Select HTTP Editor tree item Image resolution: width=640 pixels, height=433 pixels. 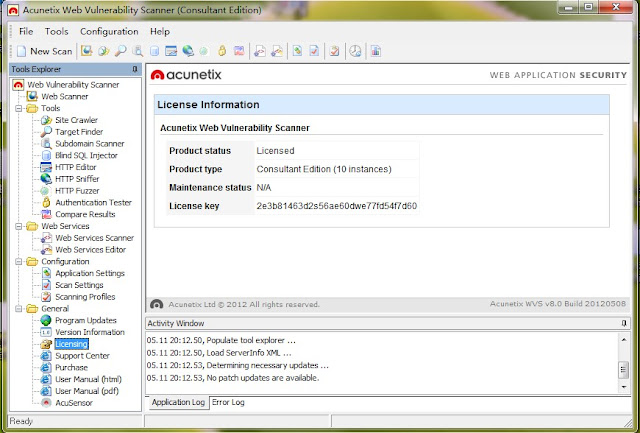76,167
